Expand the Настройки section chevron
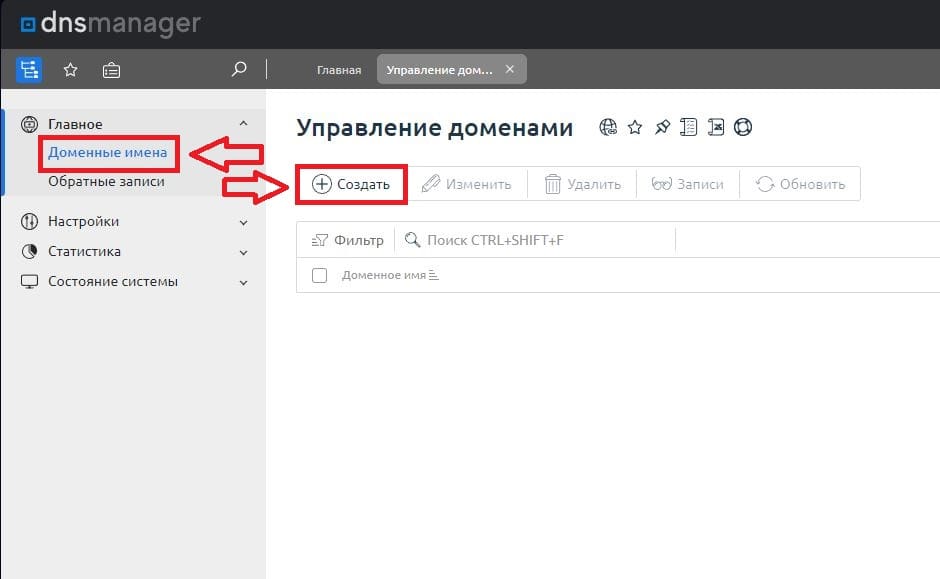The image size is (940, 579). coord(243,222)
